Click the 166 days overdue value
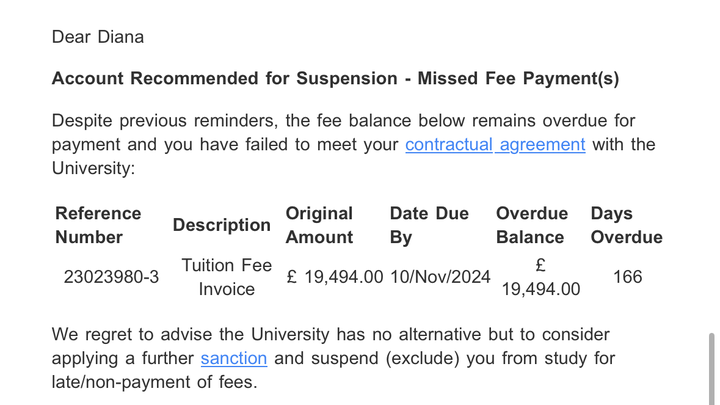Viewport: 720px width, 405px height. tap(627, 277)
